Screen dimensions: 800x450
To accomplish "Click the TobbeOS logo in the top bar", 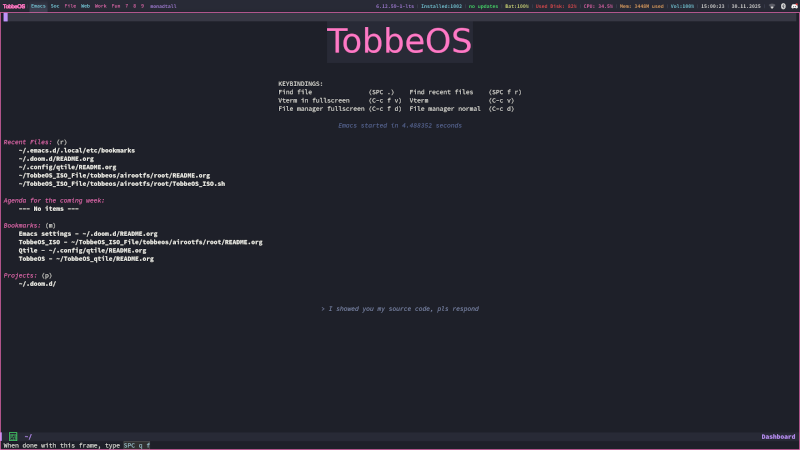I will (14, 6).
